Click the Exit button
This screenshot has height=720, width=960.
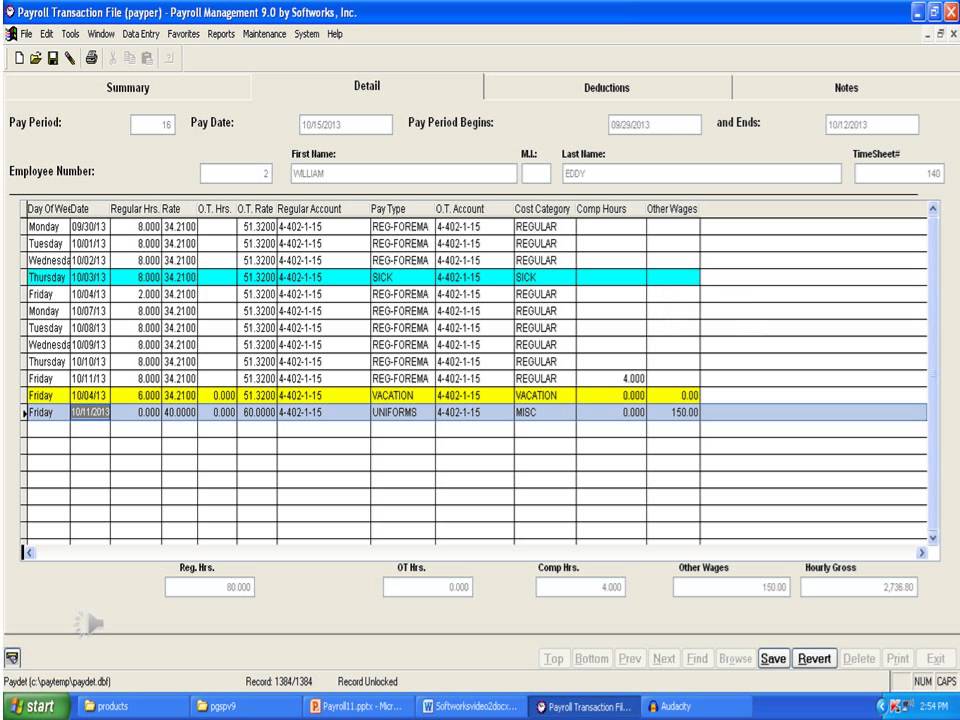click(936, 659)
